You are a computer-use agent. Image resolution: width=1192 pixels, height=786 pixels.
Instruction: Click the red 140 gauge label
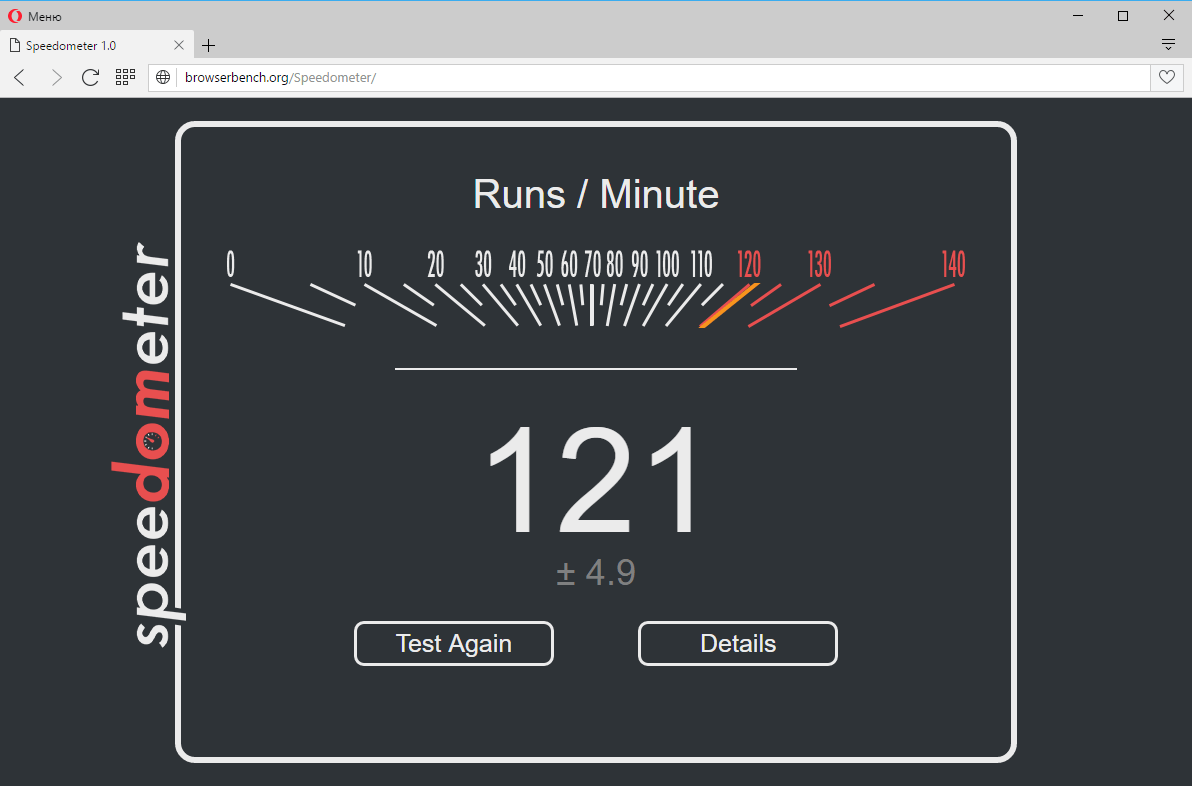click(x=953, y=265)
